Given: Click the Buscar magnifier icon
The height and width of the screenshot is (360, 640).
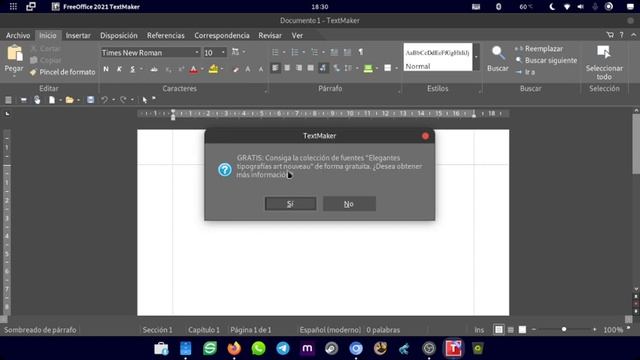Looking at the screenshot, I should 498,53.
